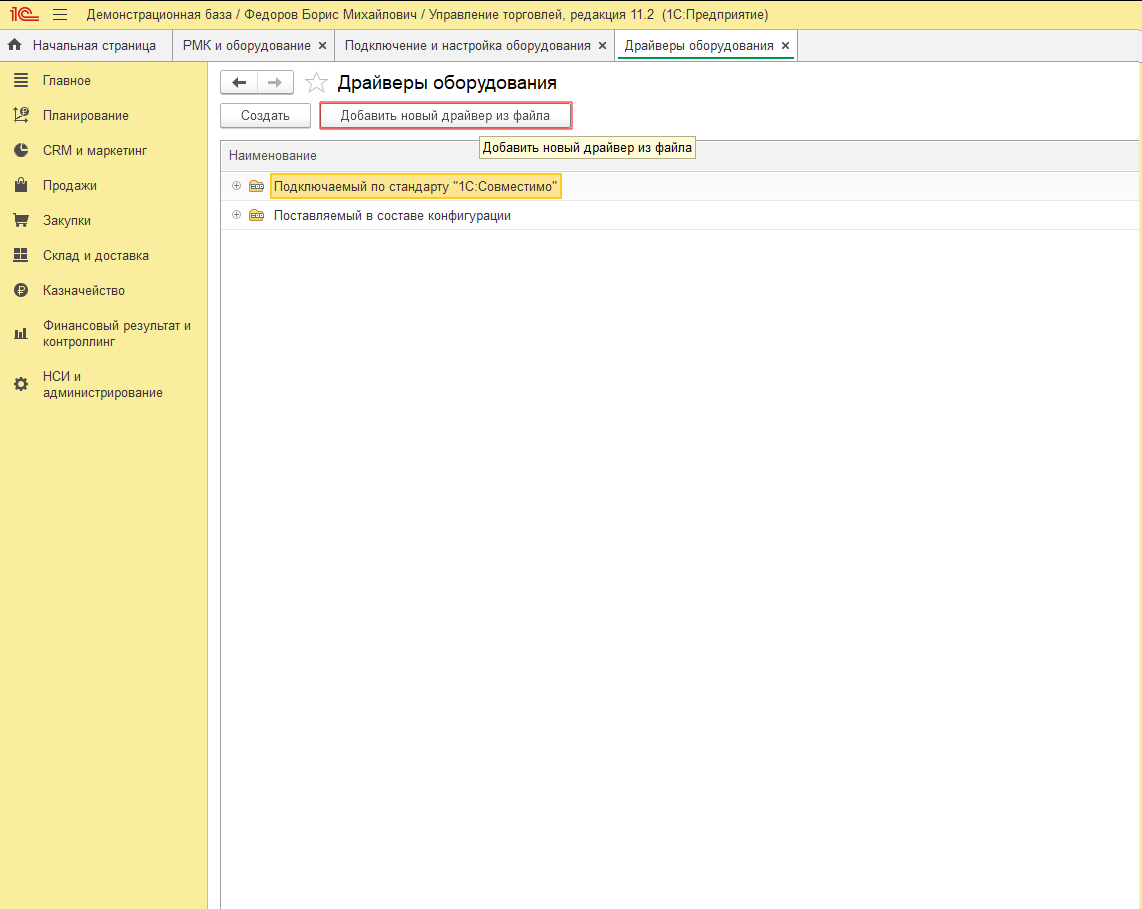Viewport: 1142px width, 909px height.
Task: Open CRM и маркетинг section
Action: tap(95, 150)
